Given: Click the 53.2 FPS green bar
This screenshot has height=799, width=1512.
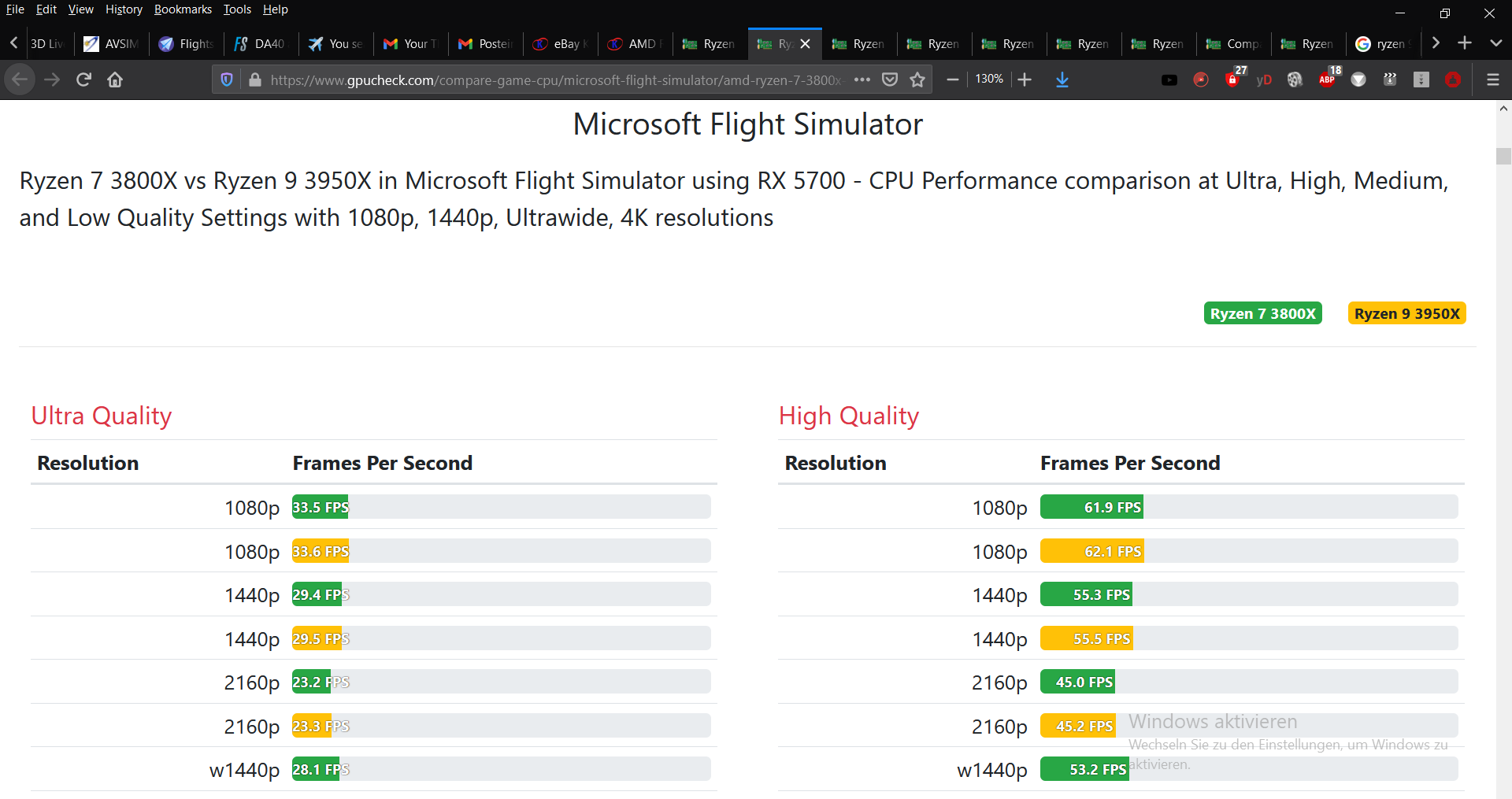Looking at the screenshot, I should pos(1084,769).
